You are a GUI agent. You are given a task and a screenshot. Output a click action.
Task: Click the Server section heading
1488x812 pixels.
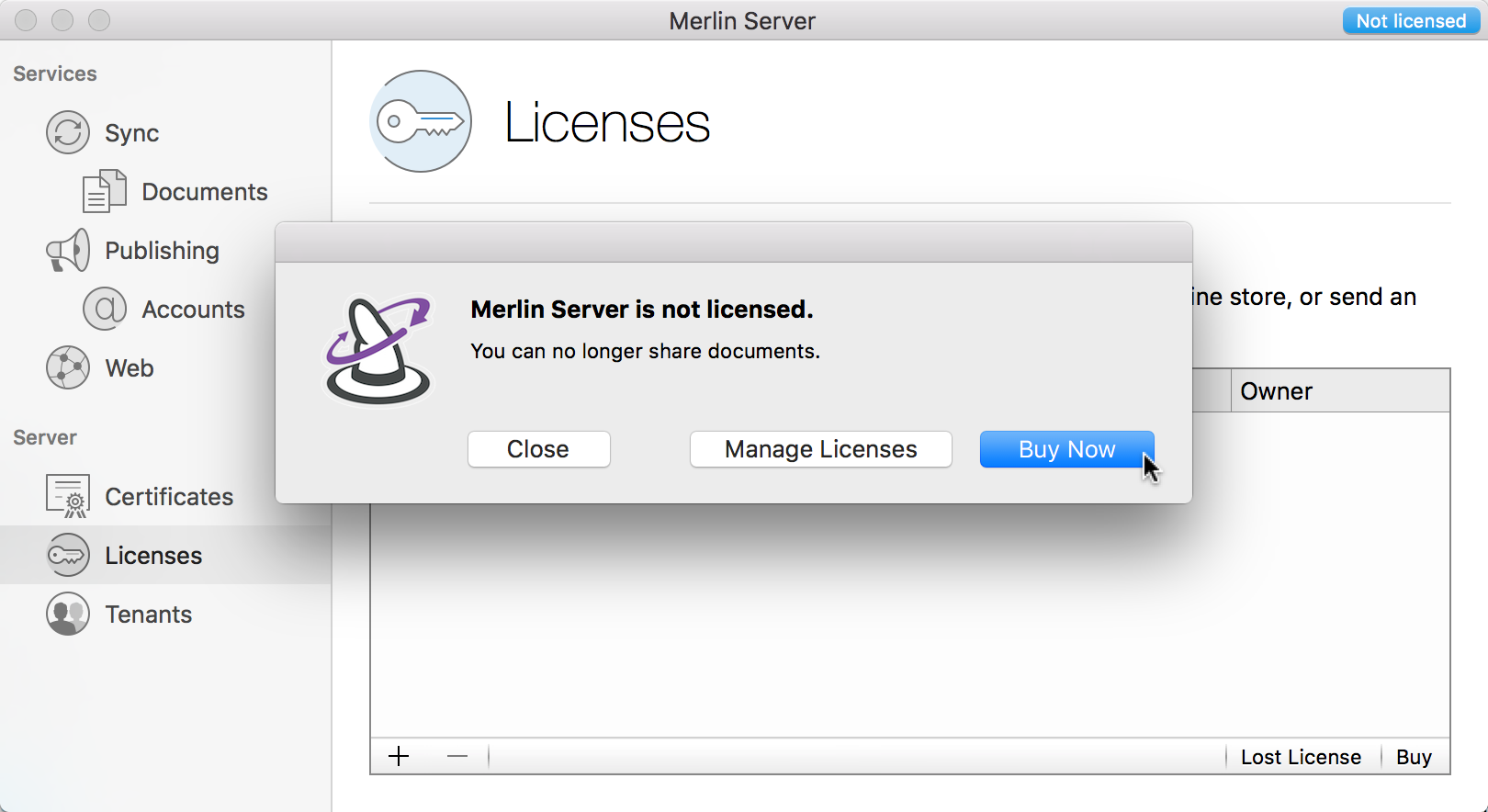(45, 437)
